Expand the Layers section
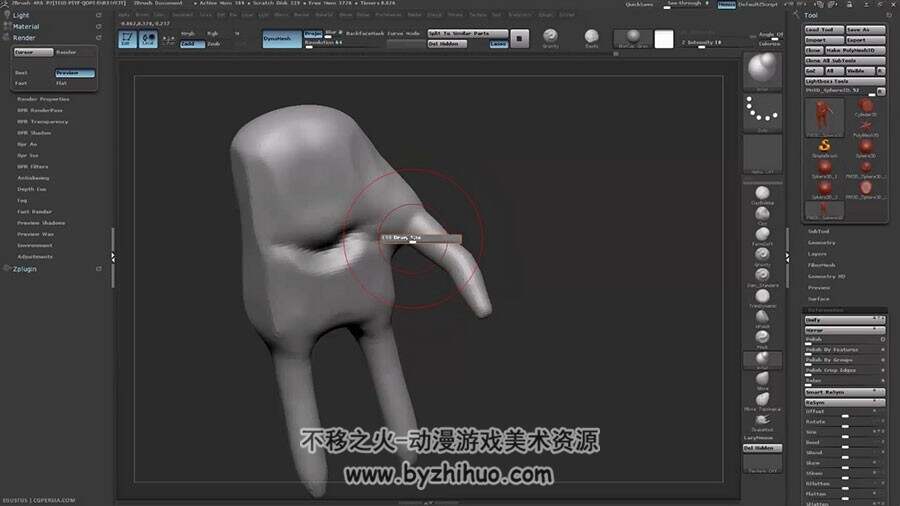The width and height of the screenshot is (900, 506). 817,254
